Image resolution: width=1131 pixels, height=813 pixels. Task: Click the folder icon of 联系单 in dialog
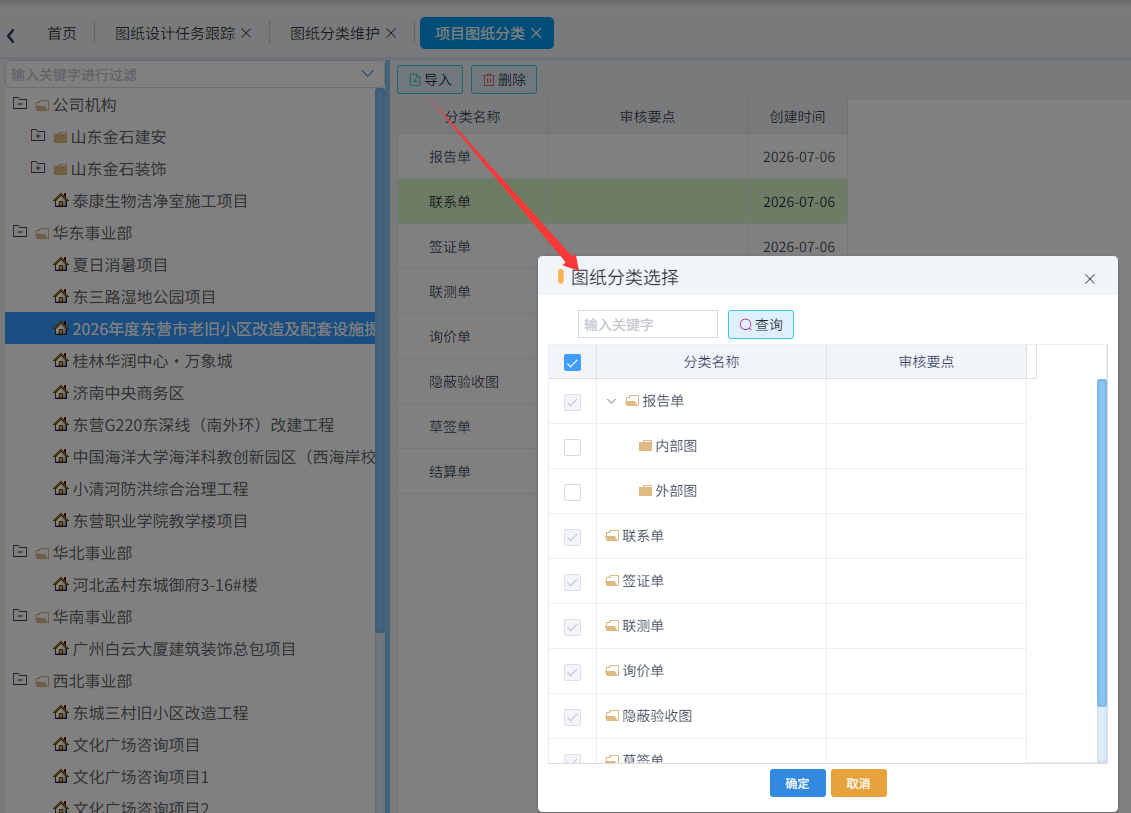pos(612,535)
